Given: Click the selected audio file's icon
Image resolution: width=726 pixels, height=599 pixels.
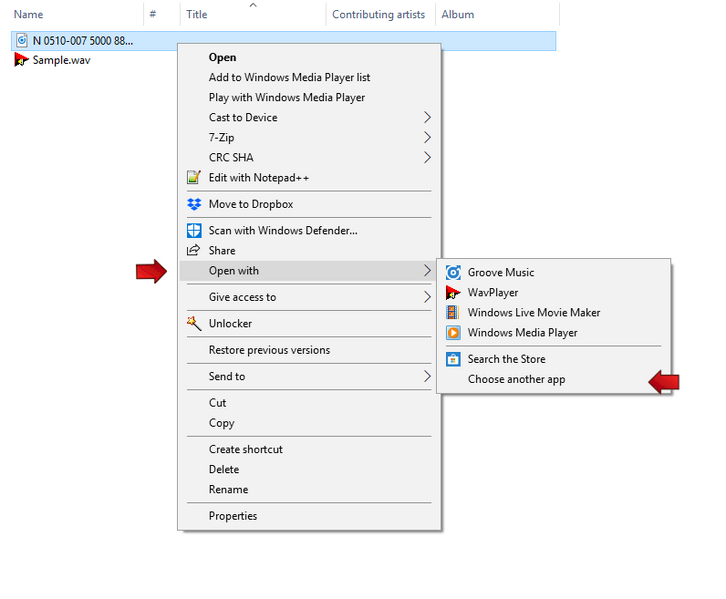Looking at the screenshot, I should (x=21, y=40).
